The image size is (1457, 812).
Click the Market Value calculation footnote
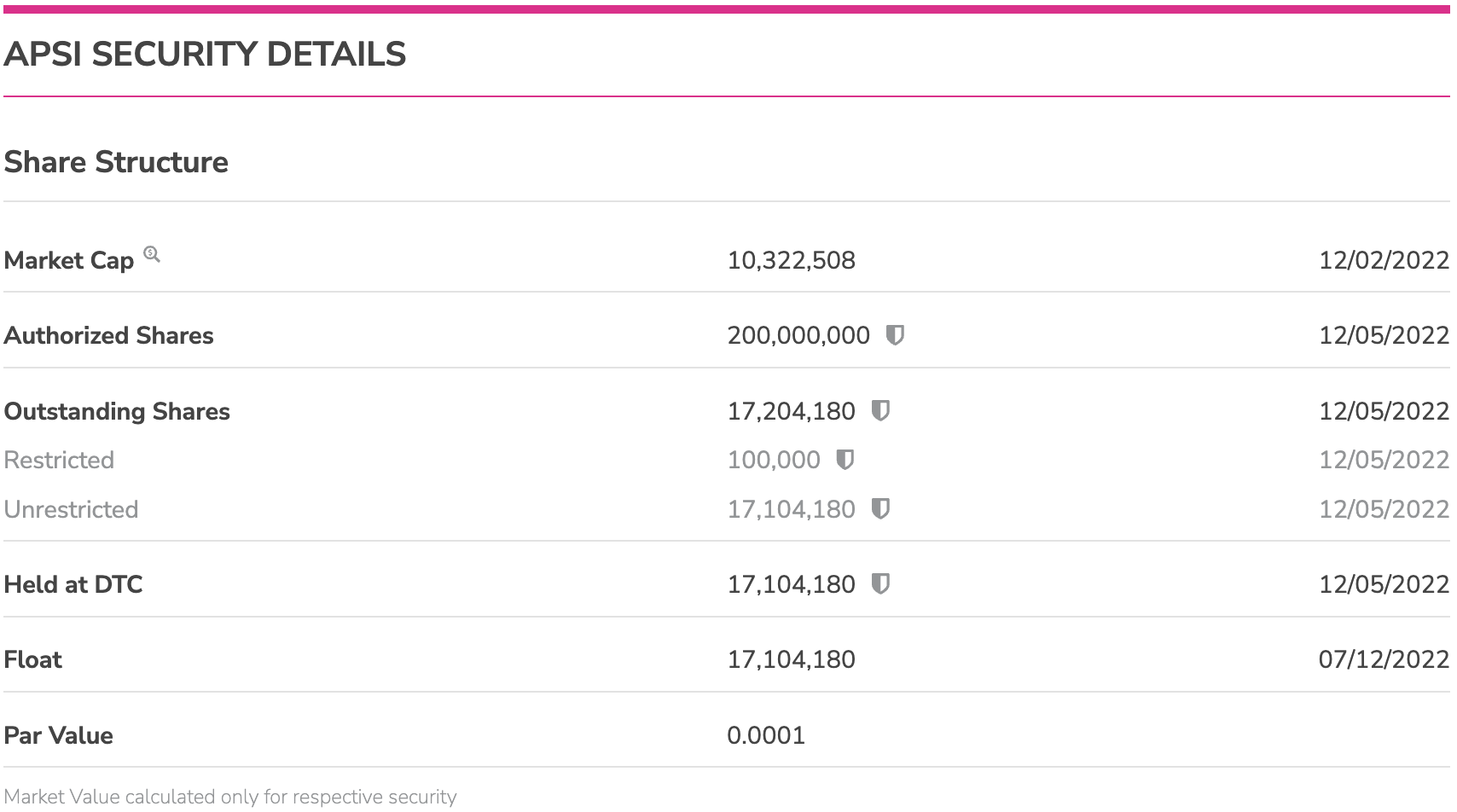click(x=230, y=797)
